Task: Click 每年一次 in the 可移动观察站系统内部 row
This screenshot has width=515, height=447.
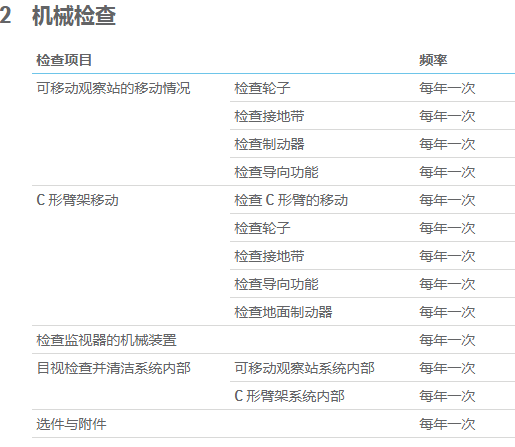Action: (447, 368)
